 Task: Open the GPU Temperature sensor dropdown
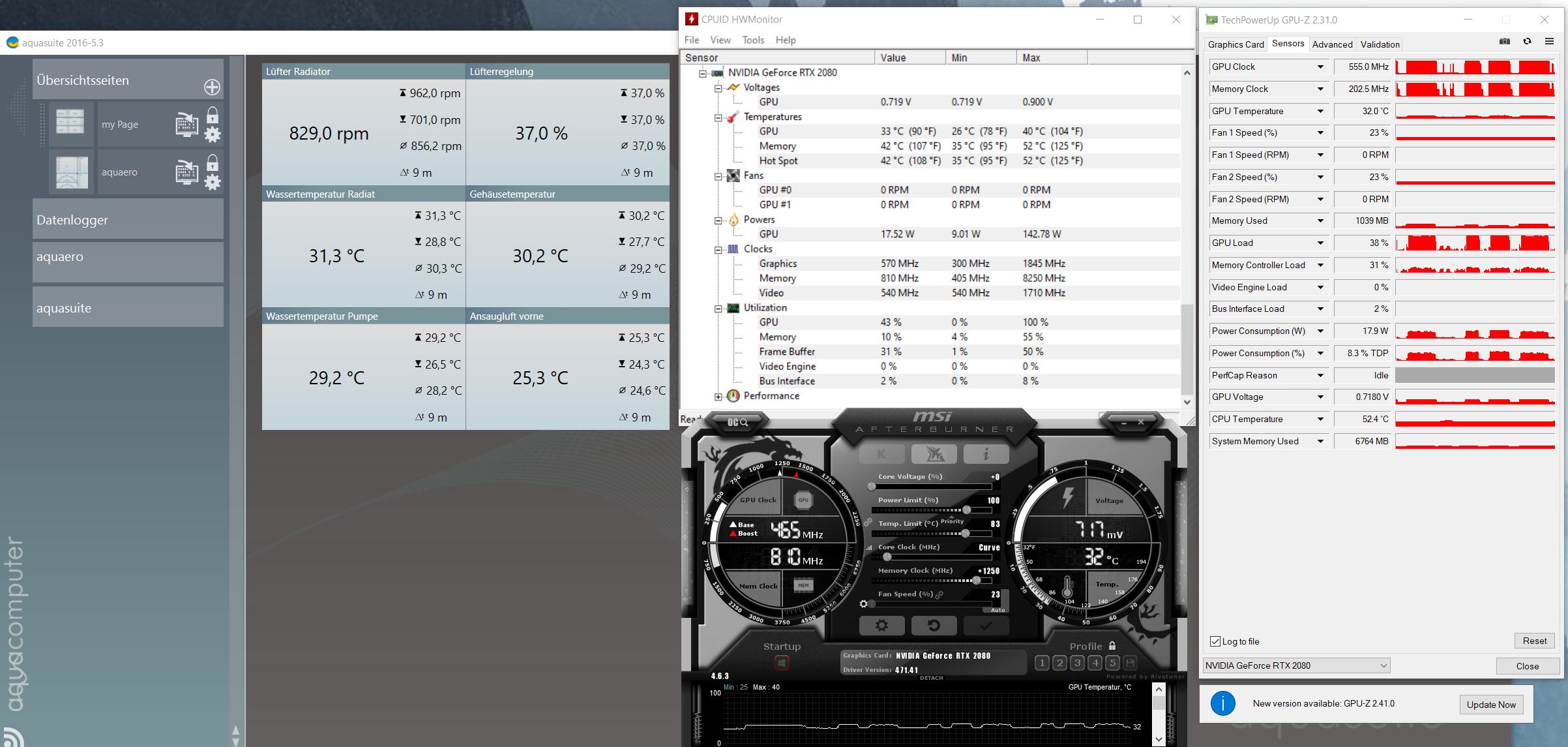pos(1320,112)
